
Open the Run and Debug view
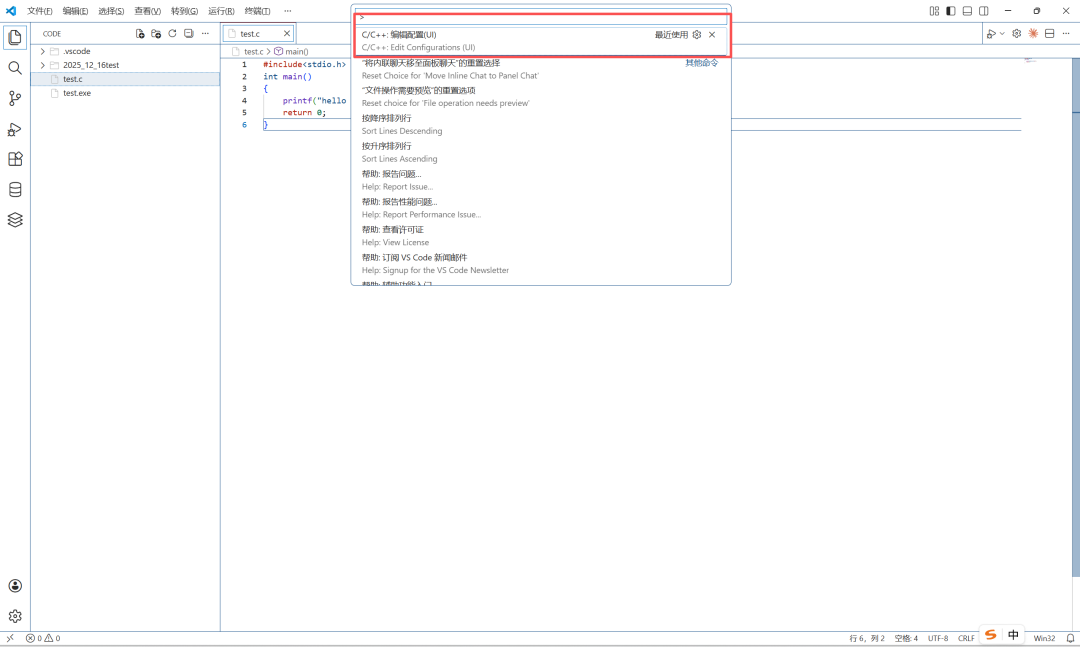pos(14,129)
